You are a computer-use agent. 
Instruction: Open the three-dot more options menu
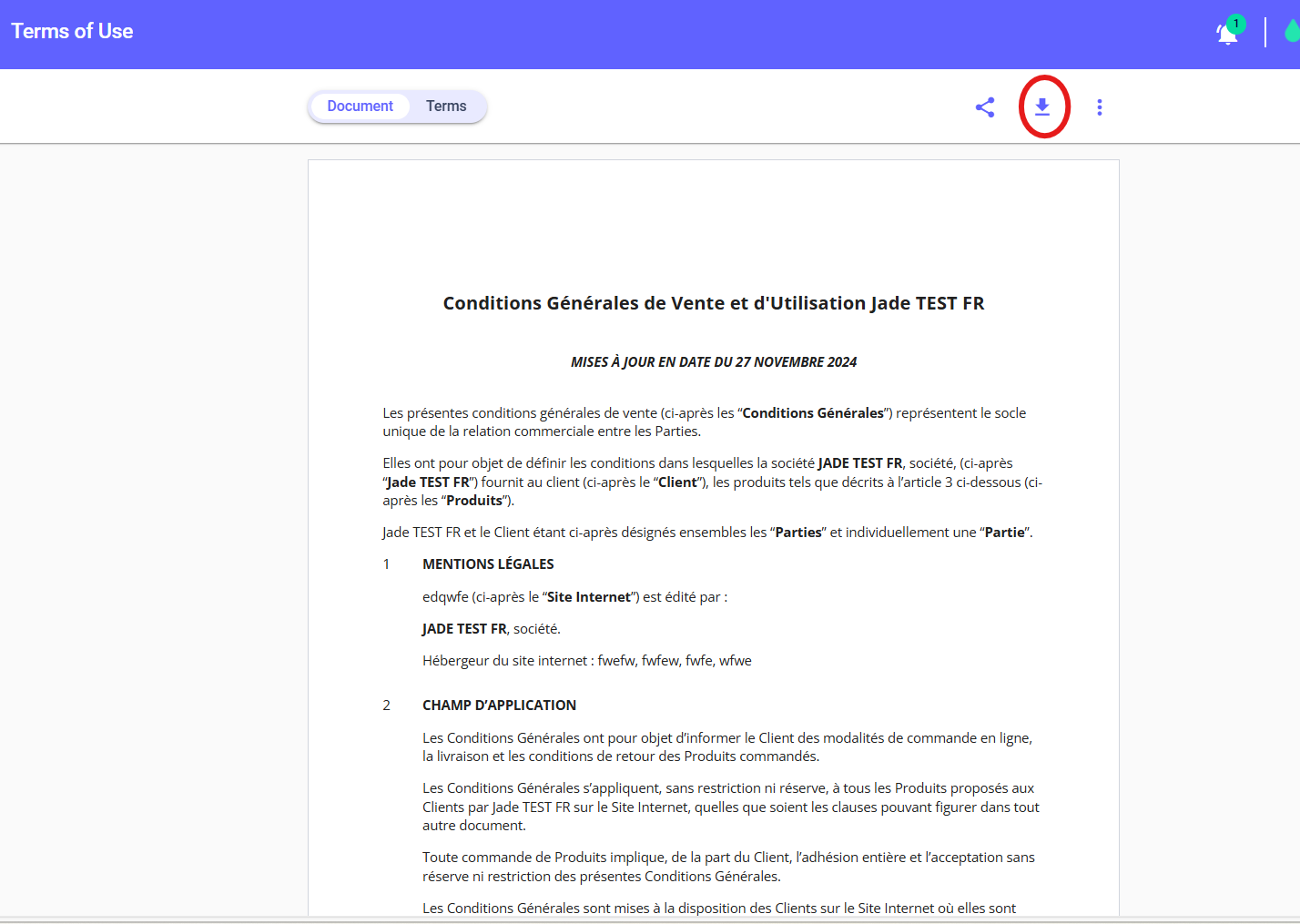tap(1100, 107)
